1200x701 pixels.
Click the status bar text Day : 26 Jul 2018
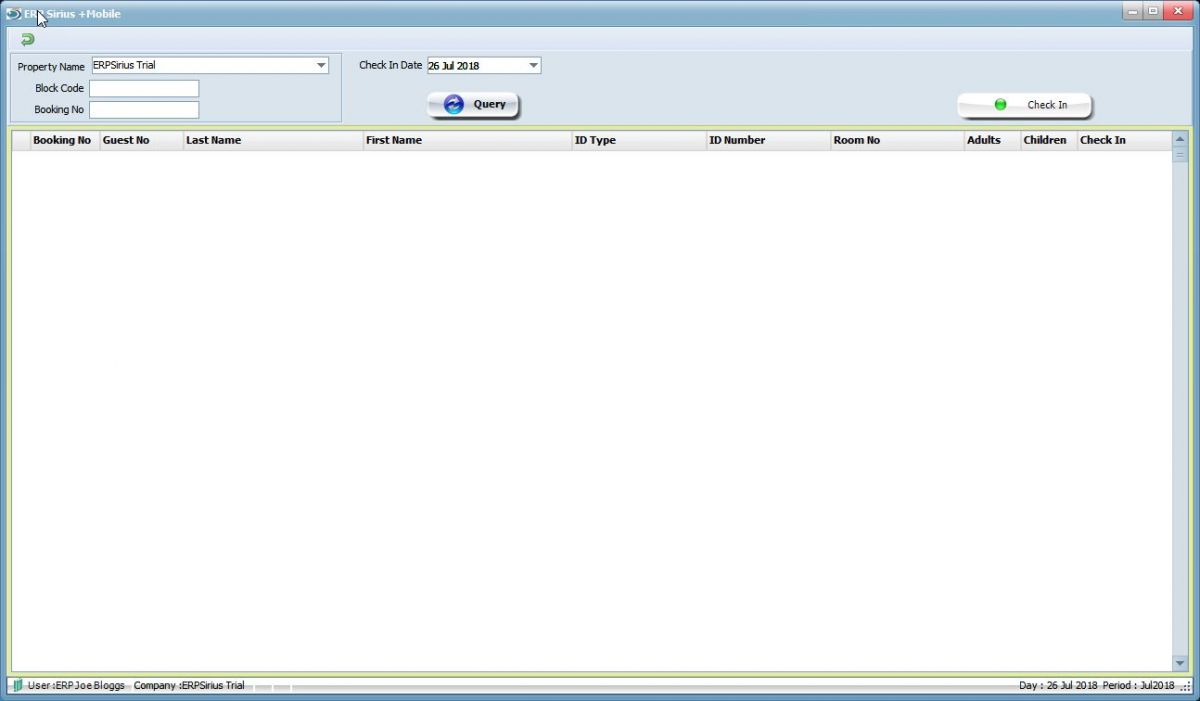coord(1058,686)
